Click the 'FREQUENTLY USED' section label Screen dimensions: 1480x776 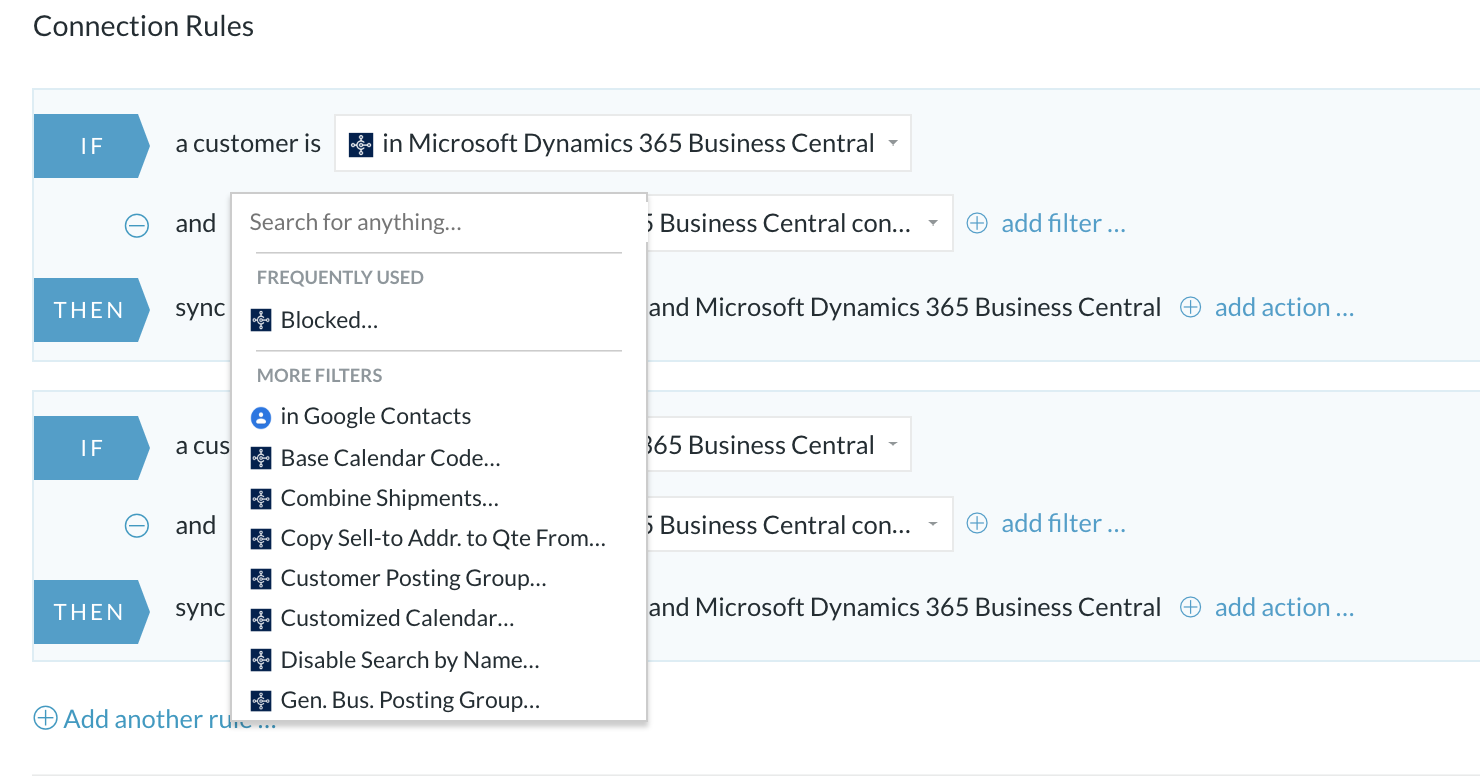click(x=340, y=278)
